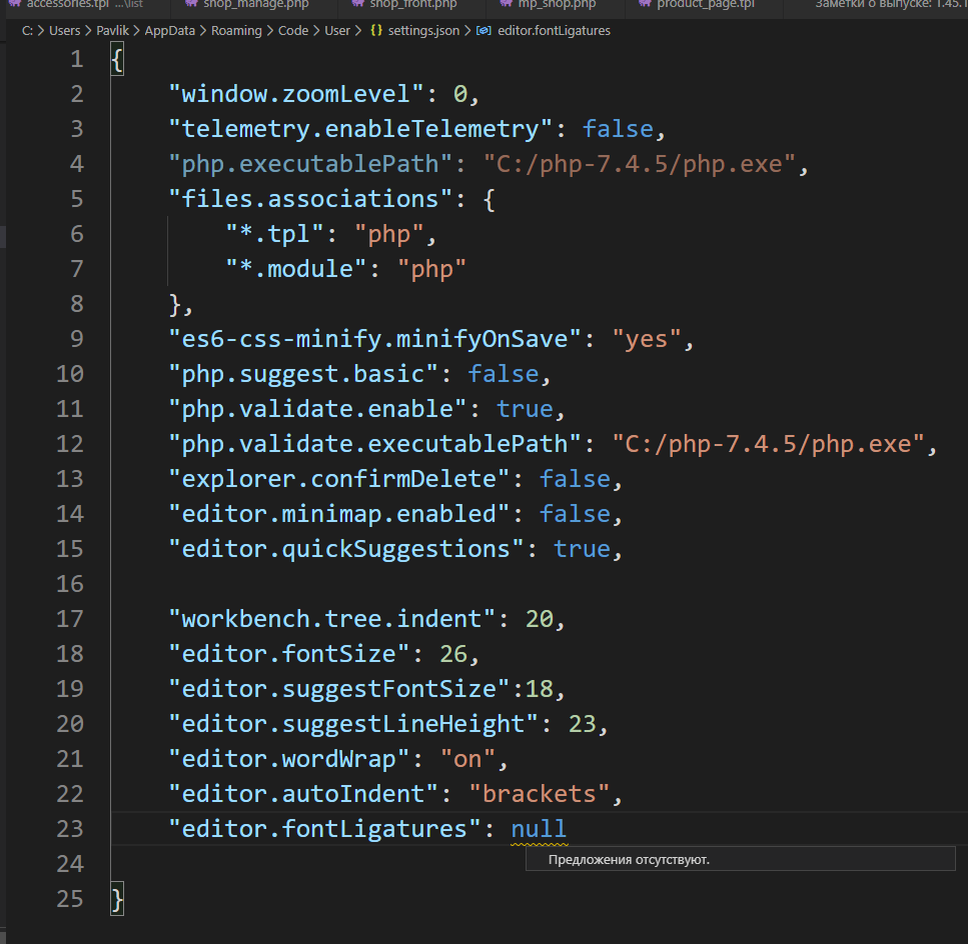Click the value 26 on line 18
The width and height of the screenshot is (968, 944).
(453, 654)
